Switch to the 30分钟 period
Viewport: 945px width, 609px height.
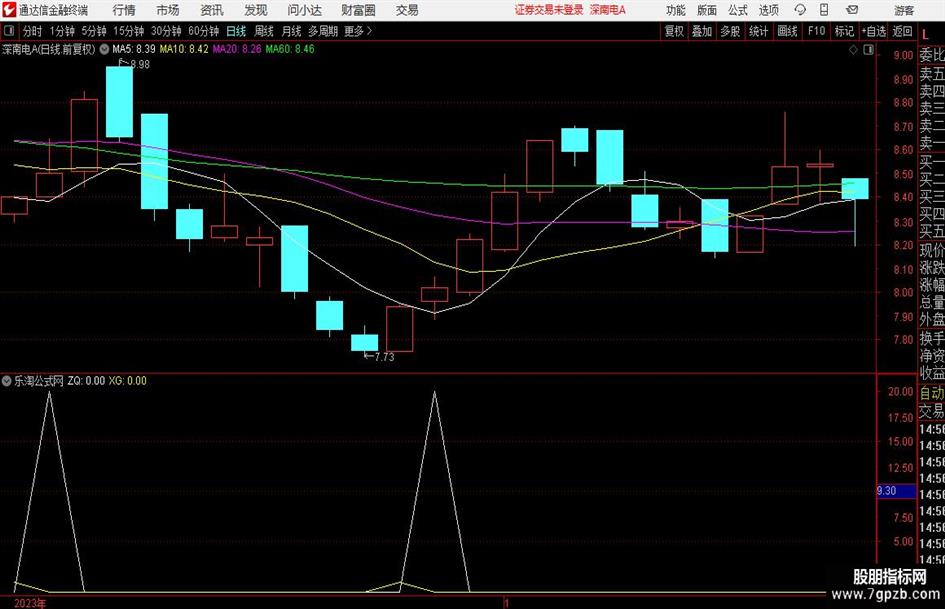166,31
